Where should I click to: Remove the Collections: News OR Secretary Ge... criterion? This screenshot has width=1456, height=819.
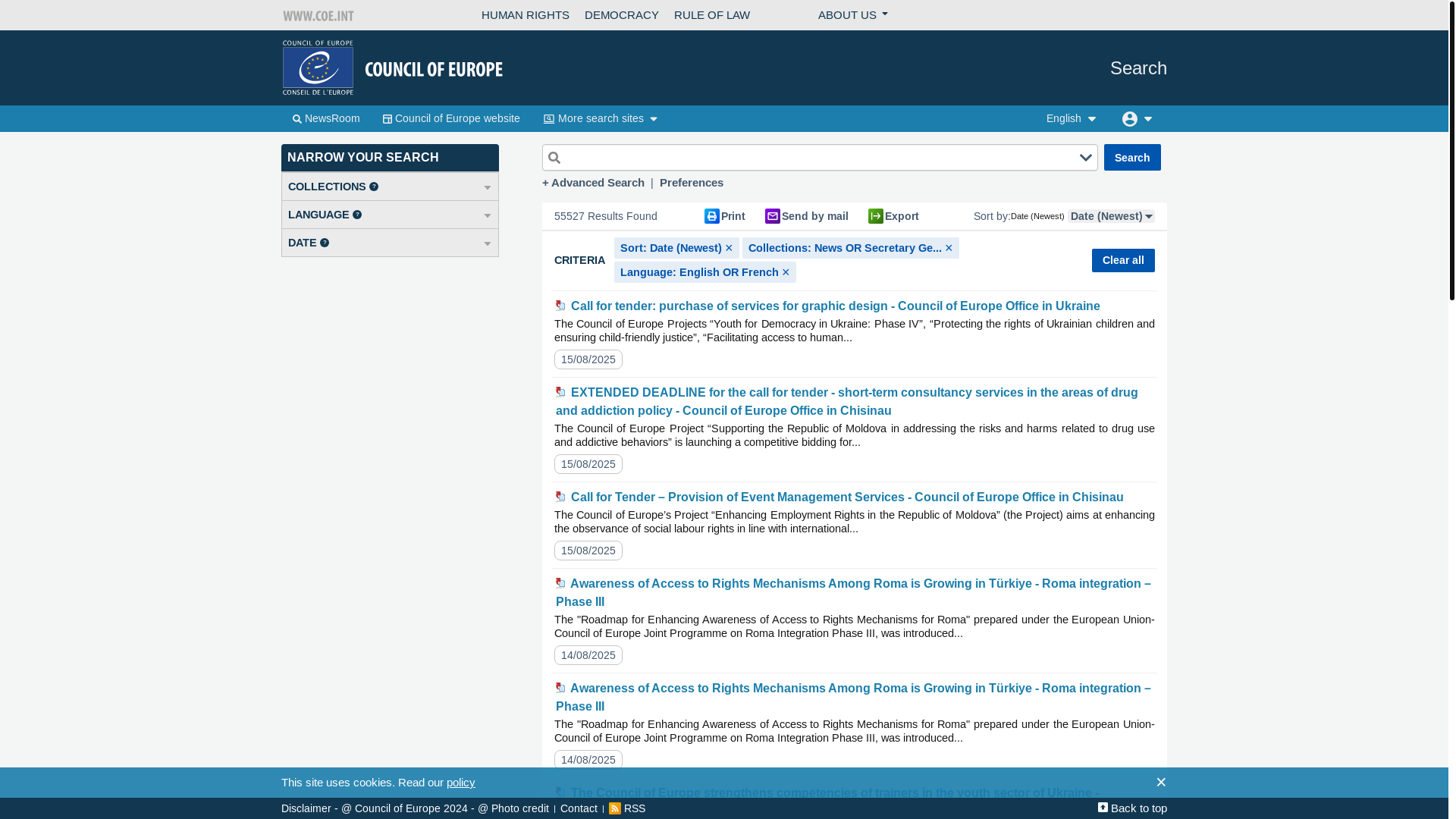pyautogui.click(x=948, y=248)
